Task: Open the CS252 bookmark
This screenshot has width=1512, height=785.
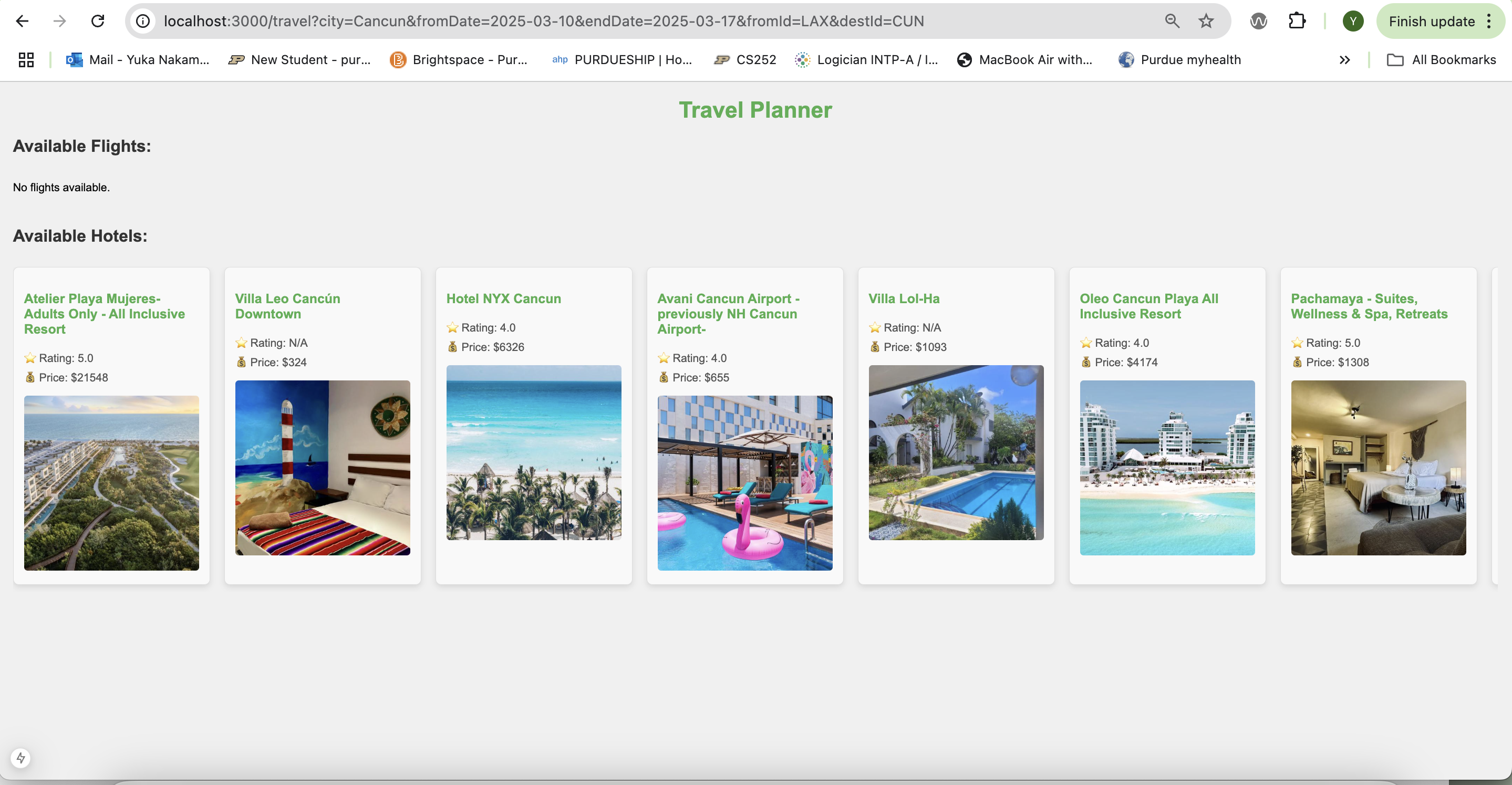Action: (x=745, y=59)
